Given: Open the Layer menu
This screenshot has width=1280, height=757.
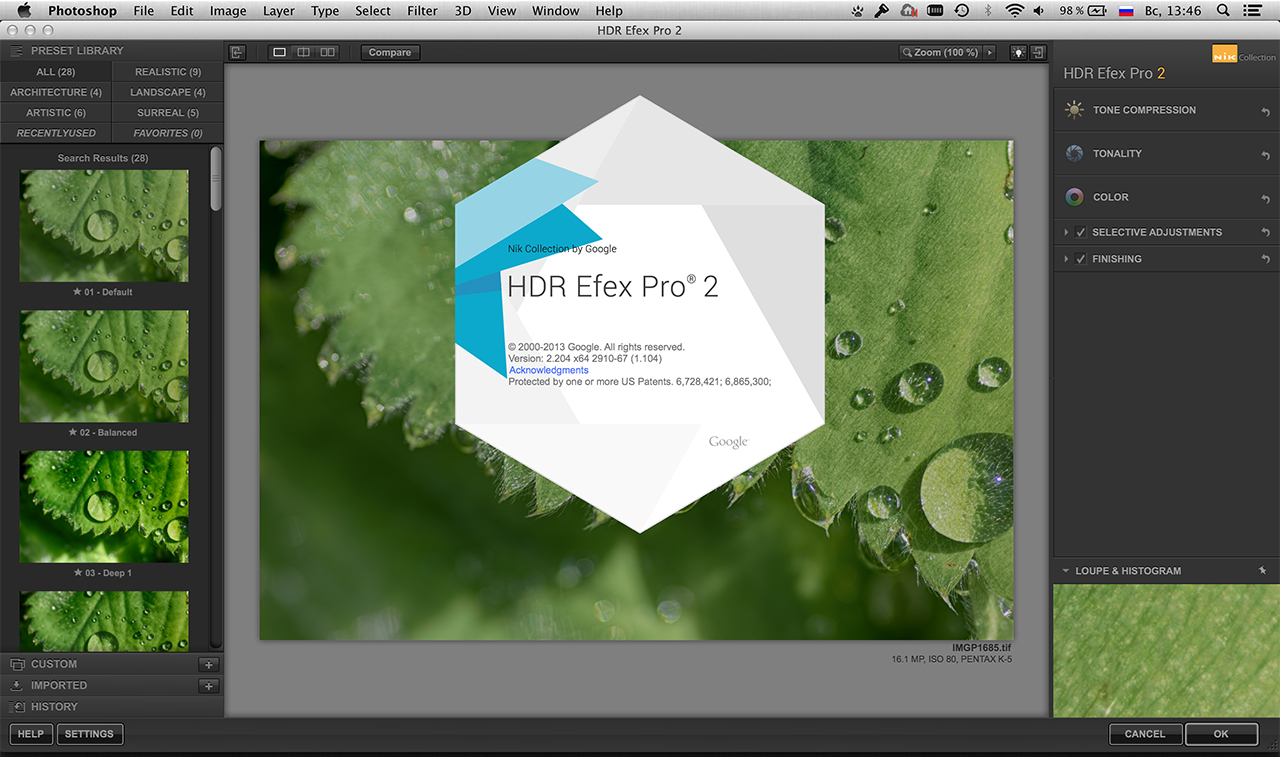Looking at the screenshot, I should coord(279,11).
